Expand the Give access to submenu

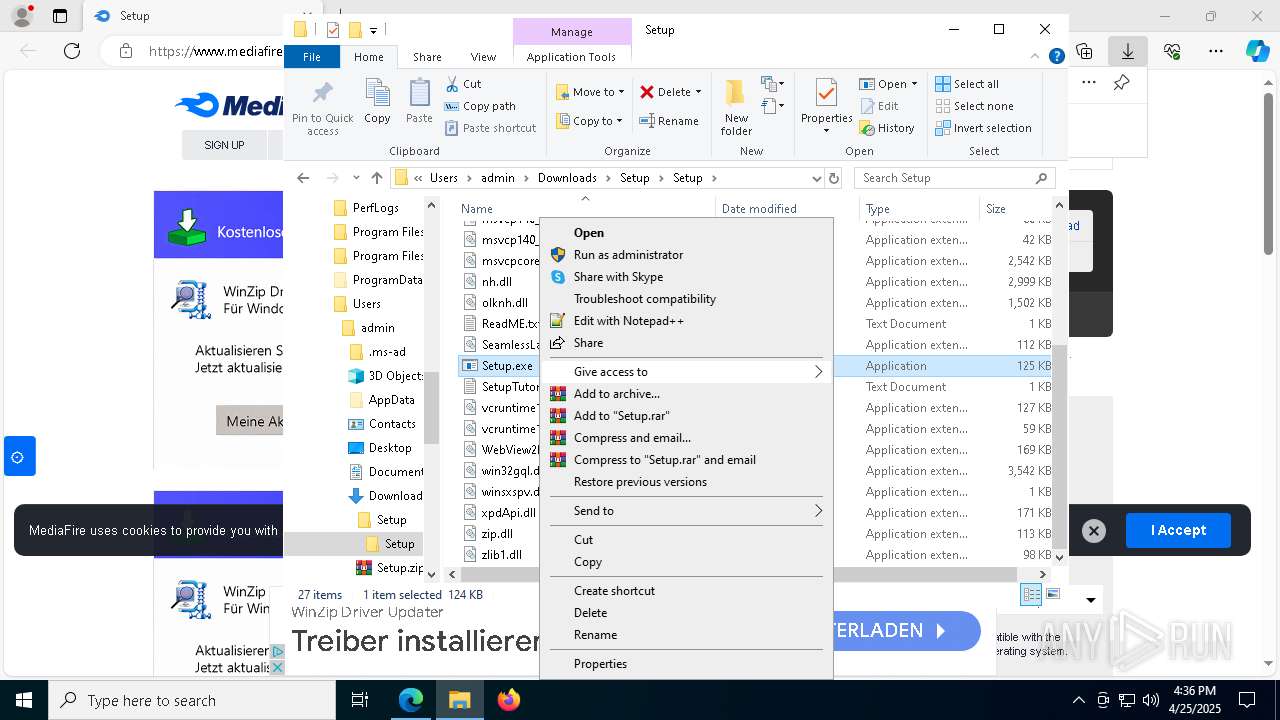click(686, 372)
